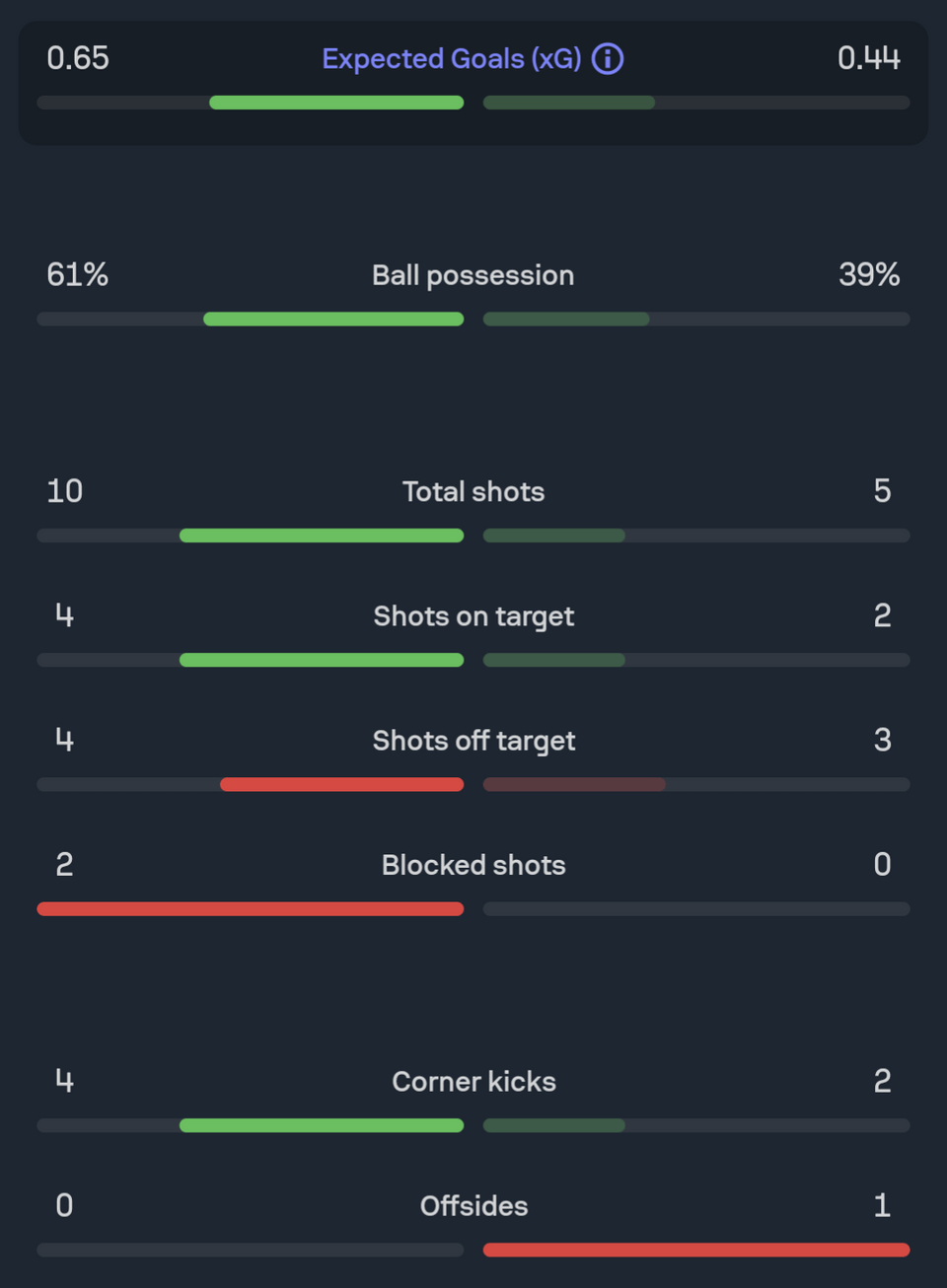Click the 61% home possession value

click(78, 274)
